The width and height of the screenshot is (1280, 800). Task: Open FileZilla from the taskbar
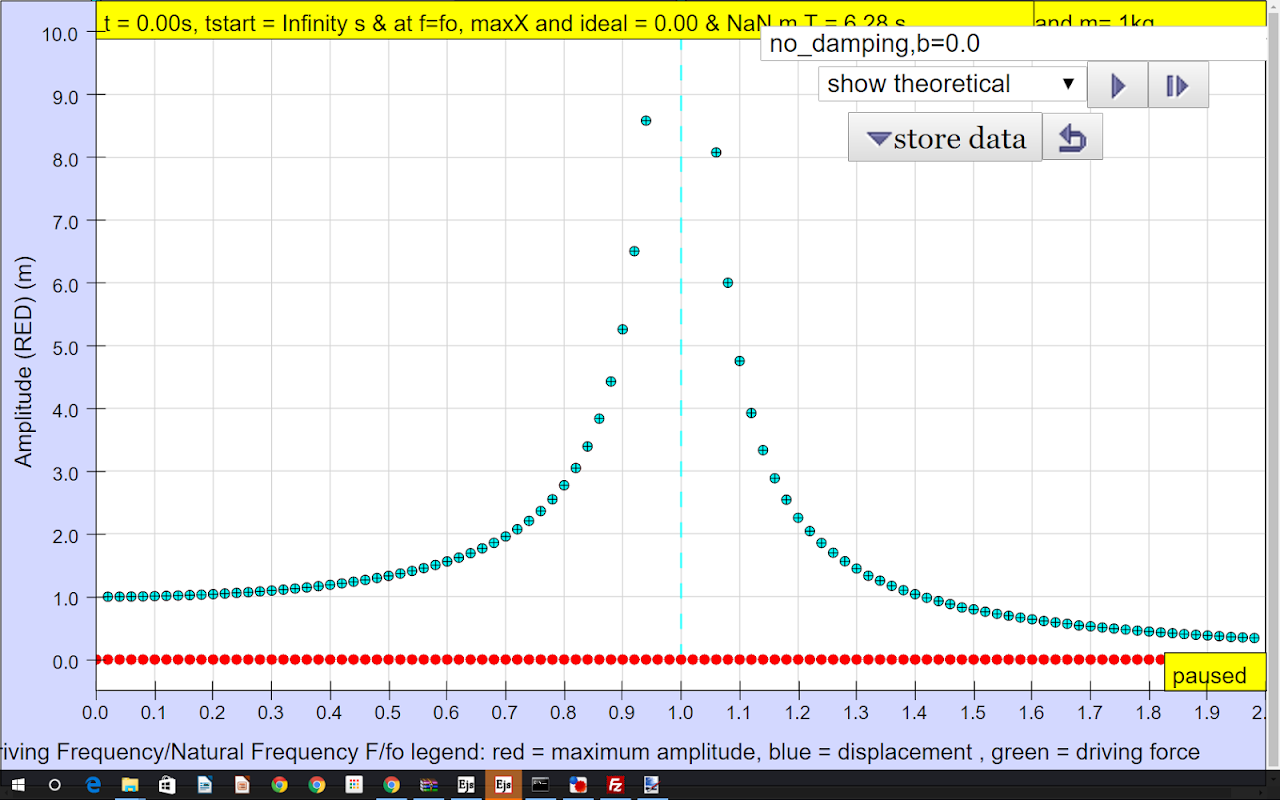(x=616, y=785)
